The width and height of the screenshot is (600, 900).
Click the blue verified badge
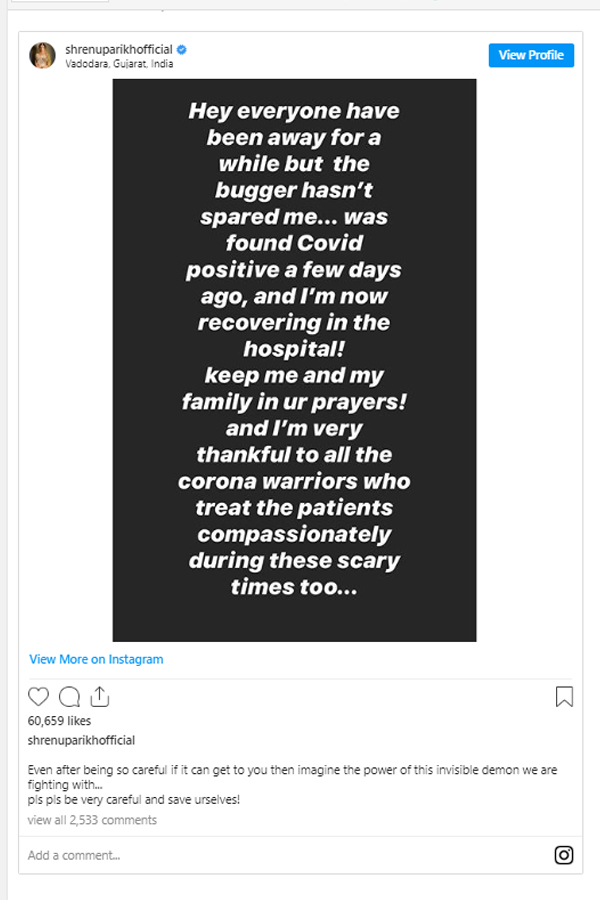181,50
